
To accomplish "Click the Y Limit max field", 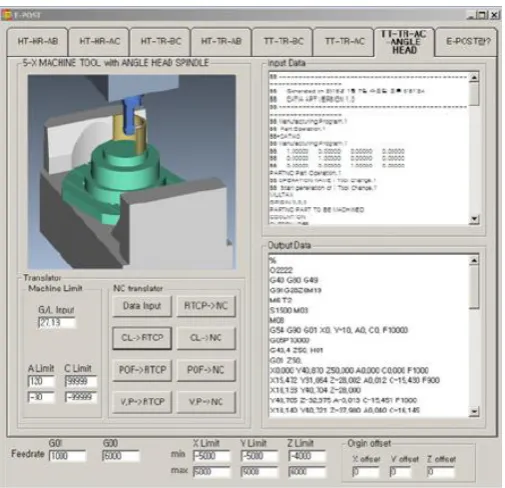I will (259, 472).
